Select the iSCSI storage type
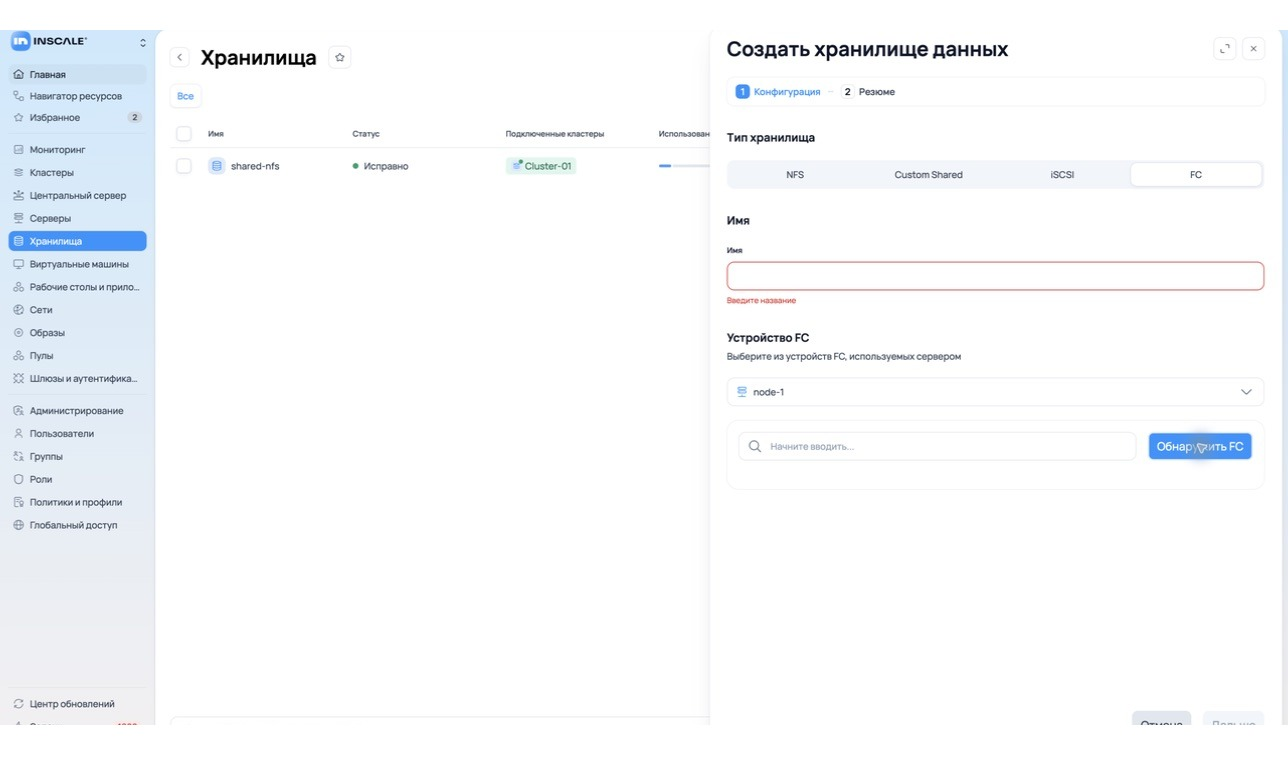Image resolution: width=1288 pixels, height=768 pixels. pos(1062,175)
